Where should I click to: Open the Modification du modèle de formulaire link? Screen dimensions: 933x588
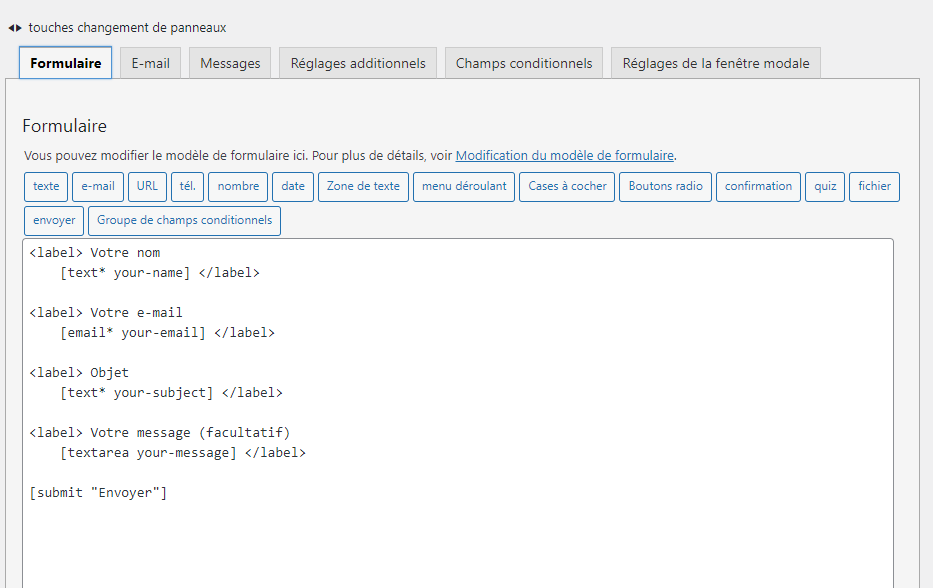point(565,155)
